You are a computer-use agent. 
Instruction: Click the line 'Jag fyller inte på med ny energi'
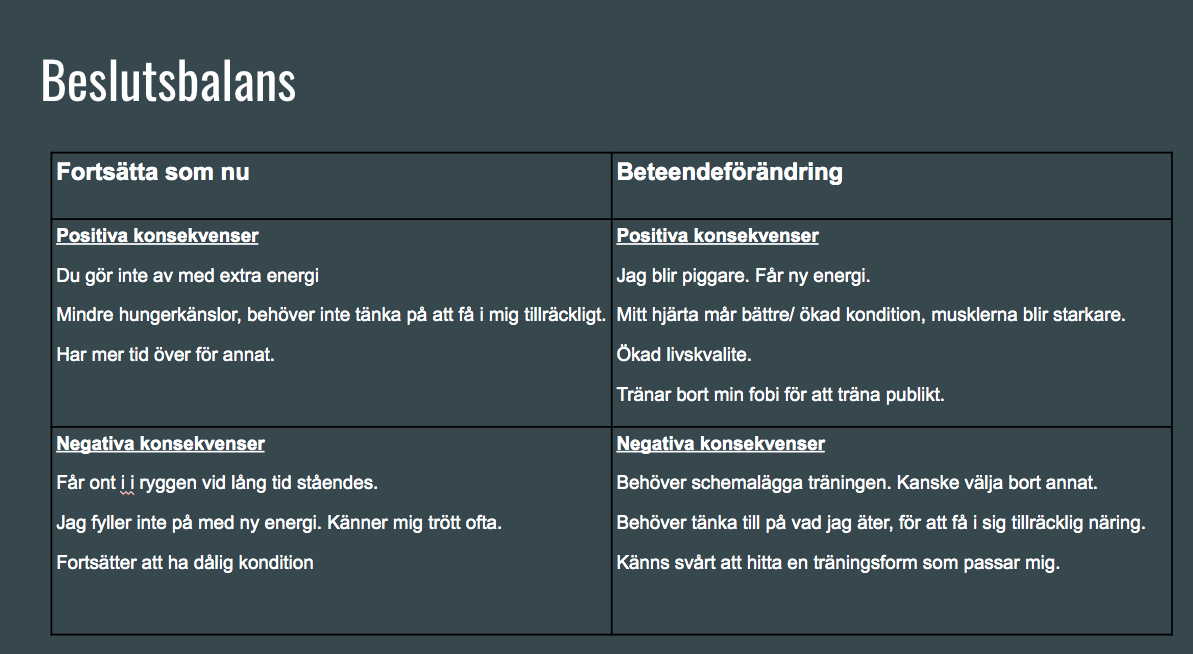[279, 523]
